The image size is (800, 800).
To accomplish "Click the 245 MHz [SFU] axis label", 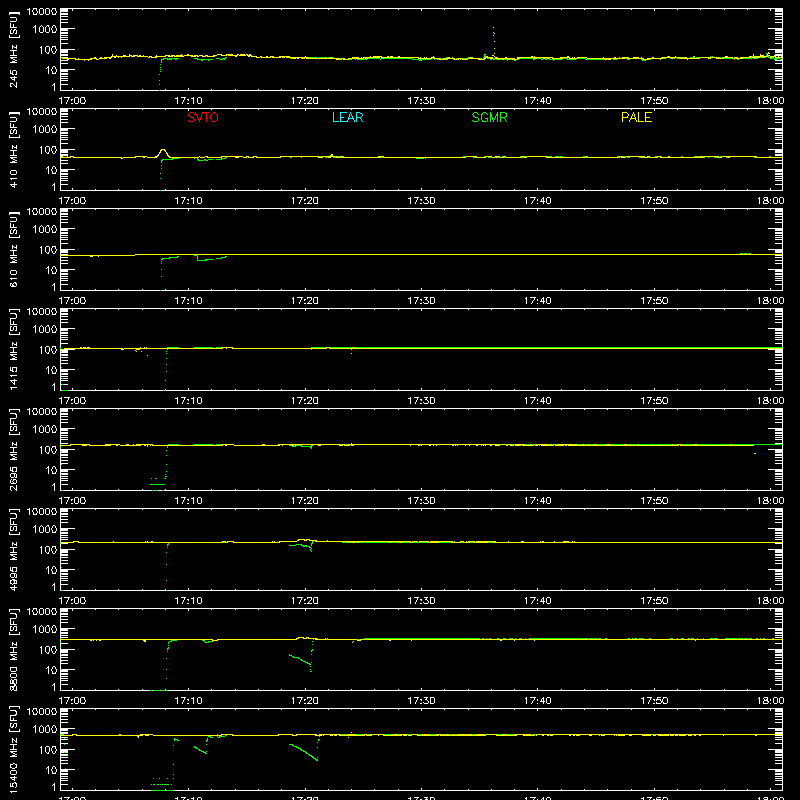I will coord(14,49).
